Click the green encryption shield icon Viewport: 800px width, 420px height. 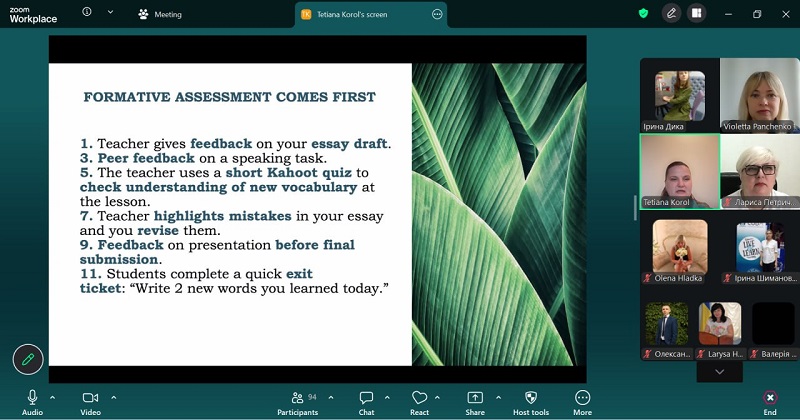tap(644, 14)
